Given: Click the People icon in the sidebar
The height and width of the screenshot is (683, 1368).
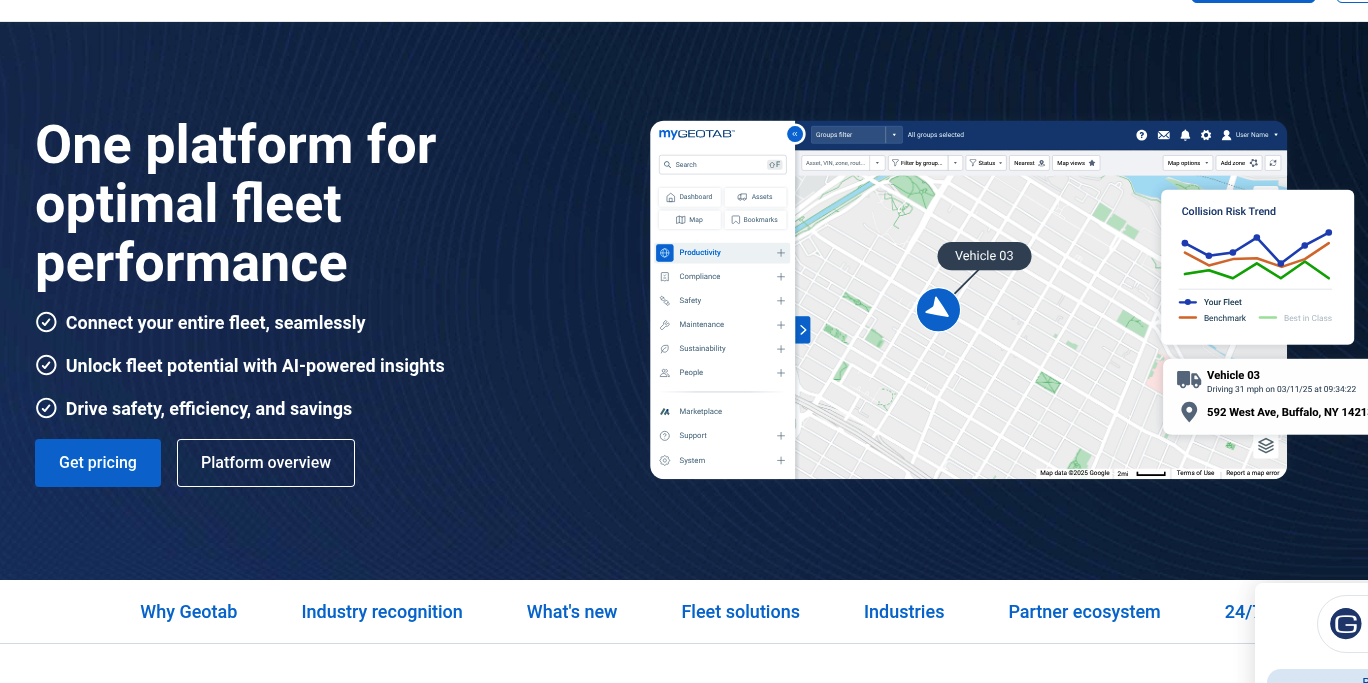Looking at the screenshot, I should click(665, 373).
